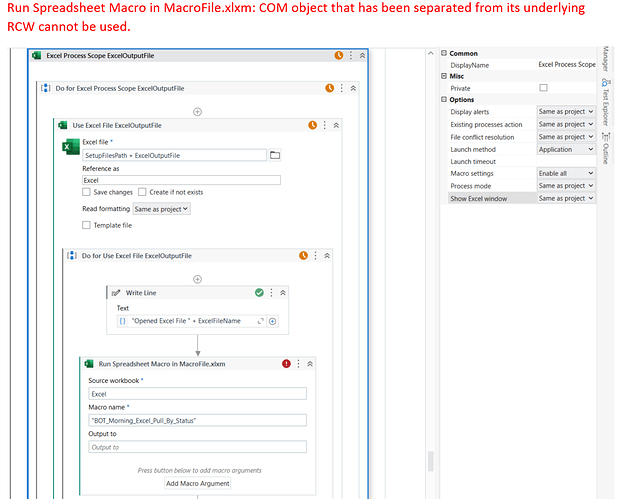Image resolution: width=637 pixels, height=499 pixels.
Task: Click the designer vertical scrollbar thumb
Action: [431, 461]
